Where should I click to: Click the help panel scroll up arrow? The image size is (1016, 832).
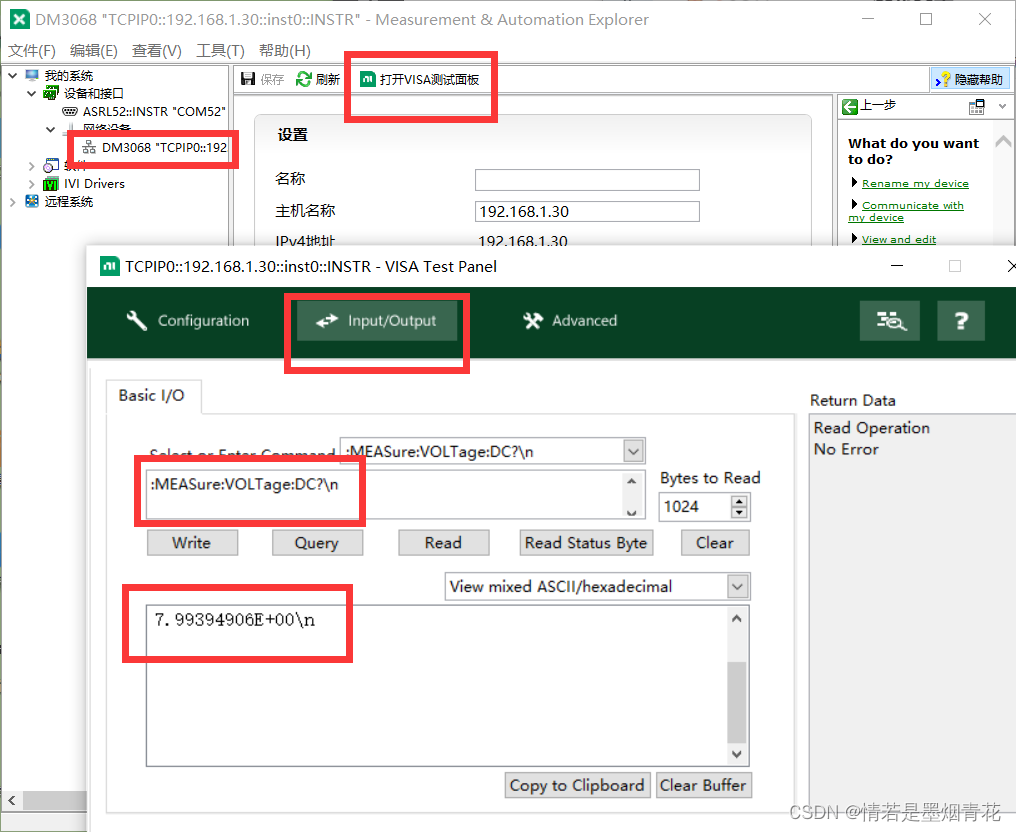coord(1002,141)
